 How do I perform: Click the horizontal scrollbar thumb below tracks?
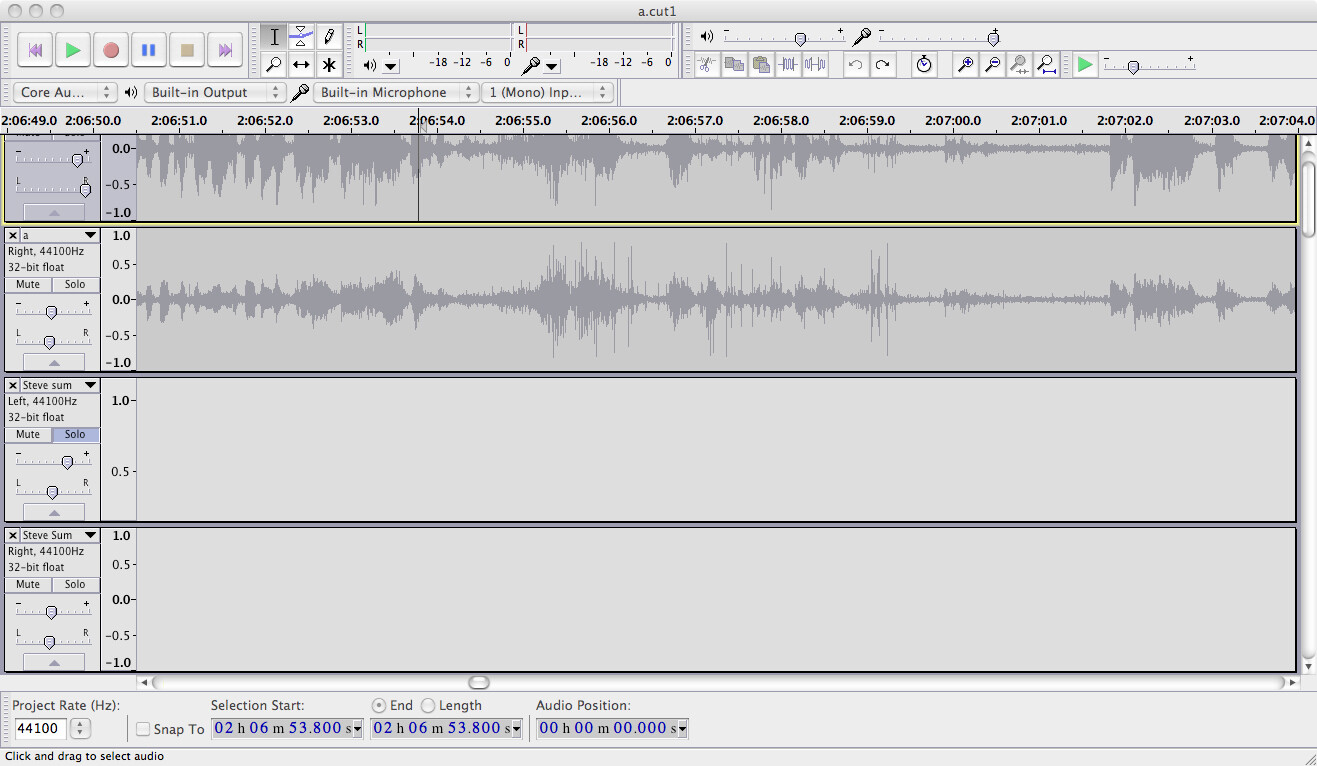click(479, 682)
